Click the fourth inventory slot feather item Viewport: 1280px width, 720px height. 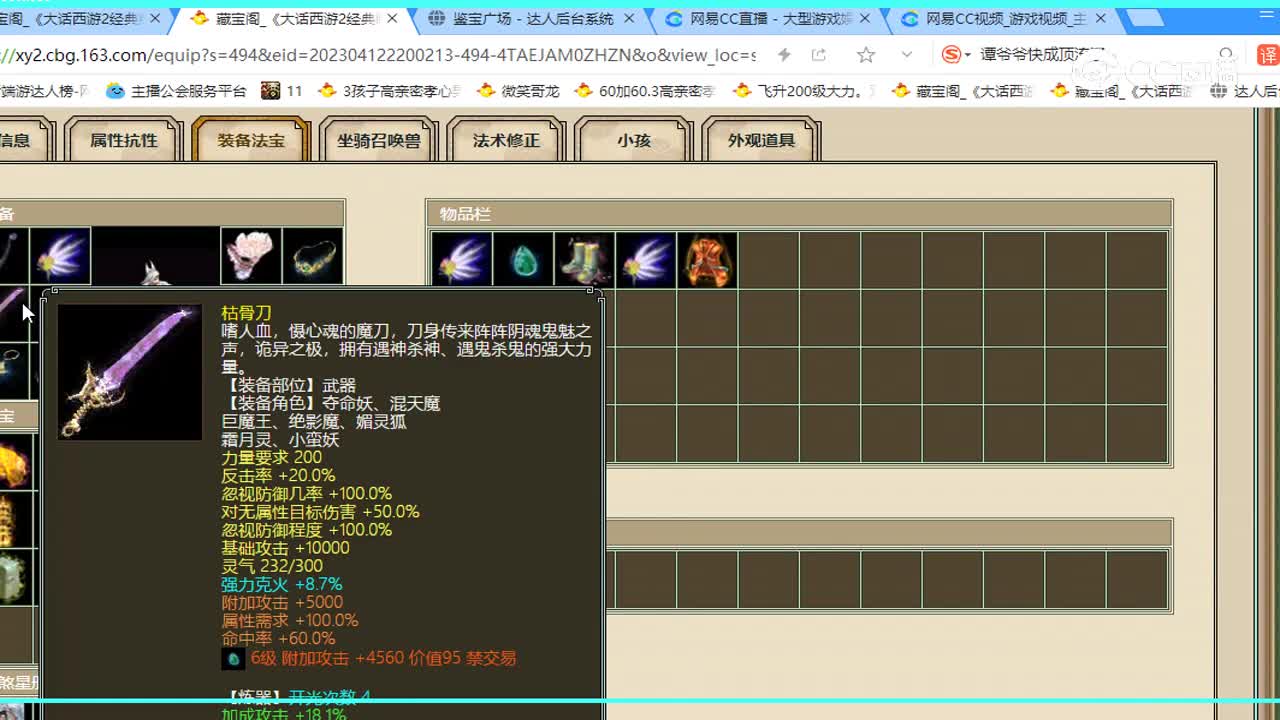click(x=646, y=260)
